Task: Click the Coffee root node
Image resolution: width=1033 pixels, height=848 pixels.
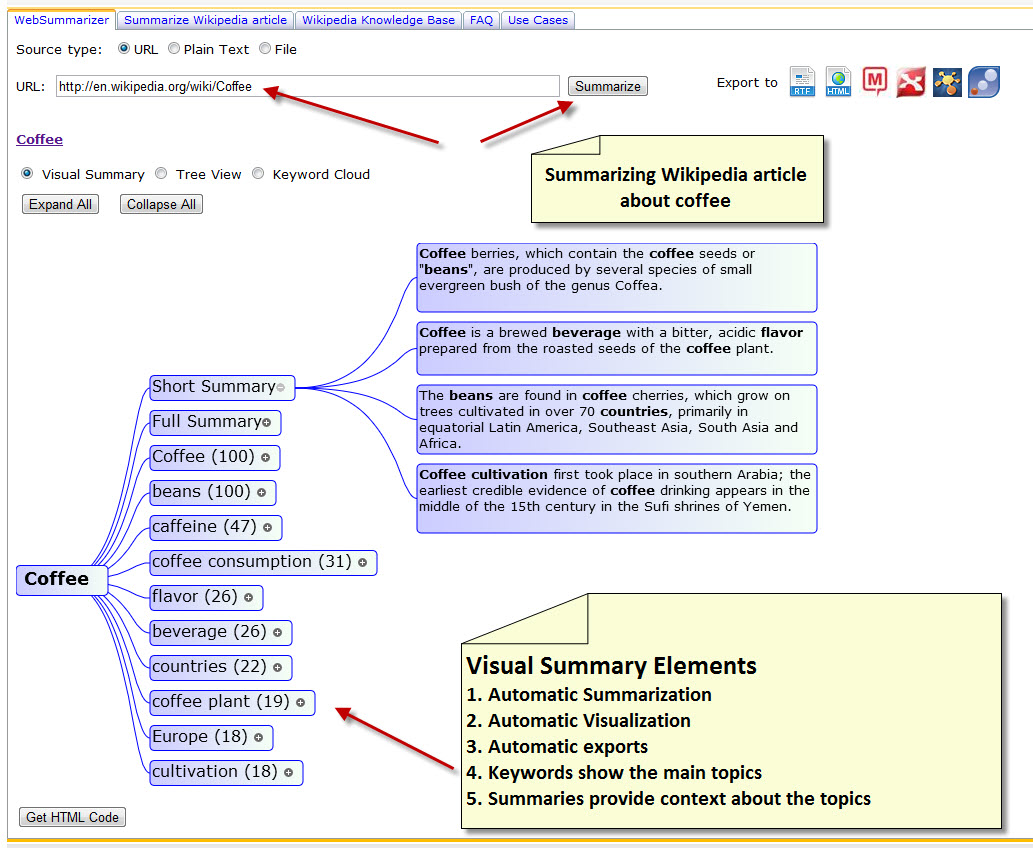Action: coord(60,579)
